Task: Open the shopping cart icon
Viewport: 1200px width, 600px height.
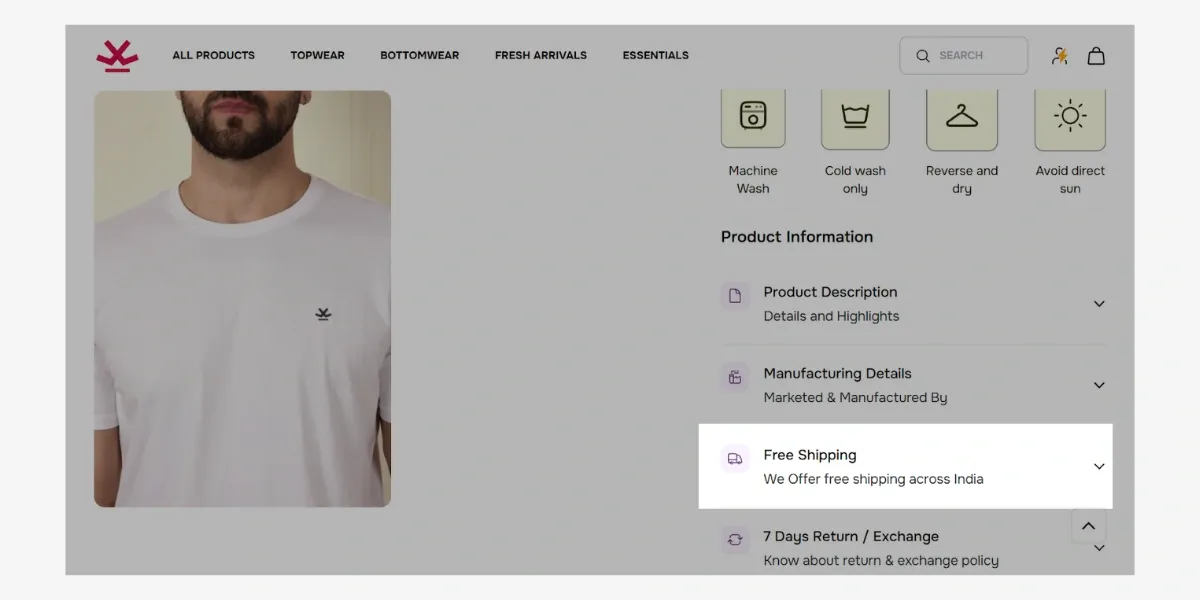Action: [x=1096, y=55]
